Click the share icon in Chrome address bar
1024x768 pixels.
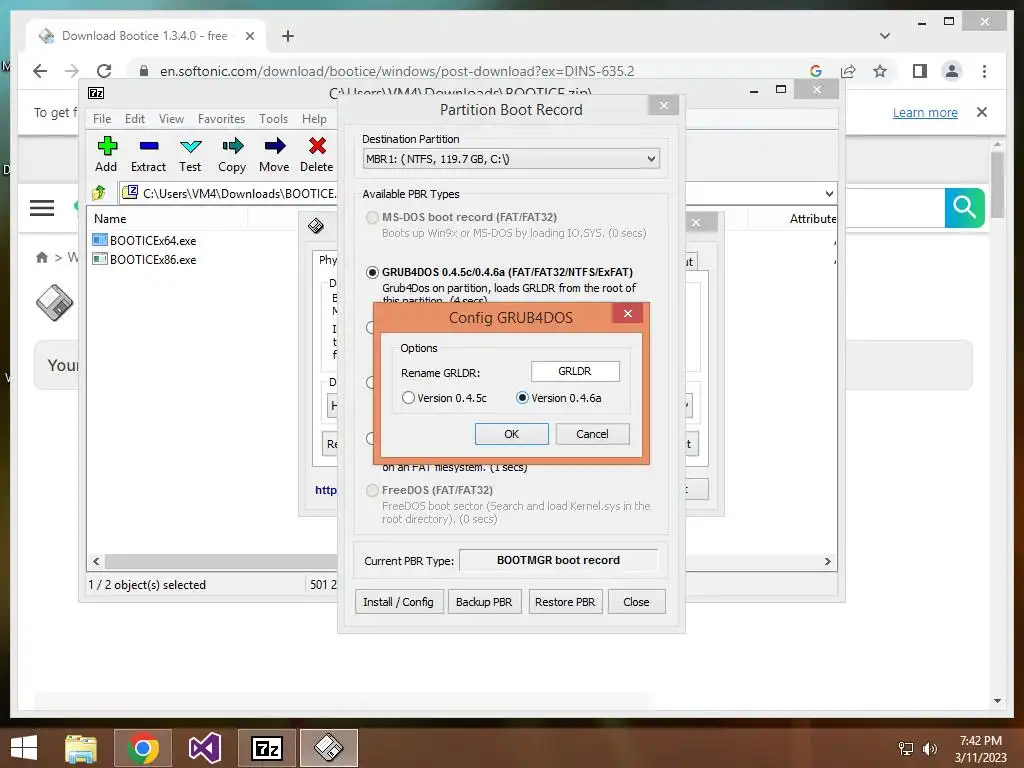pos(848,71)
